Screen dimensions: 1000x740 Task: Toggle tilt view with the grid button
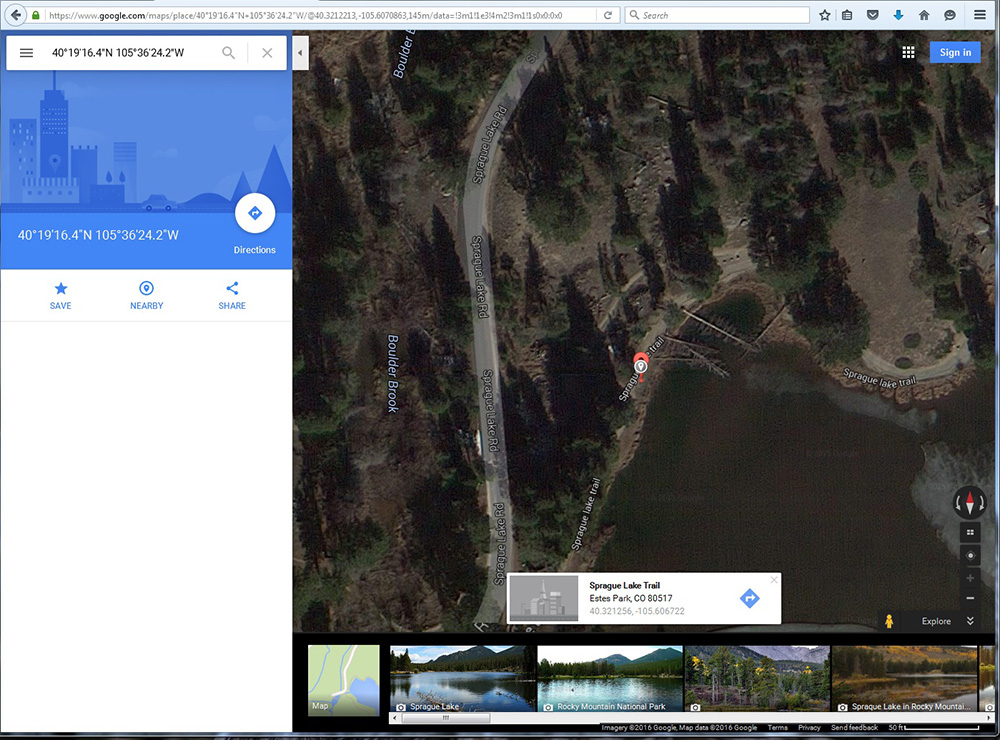pos(969,533)
